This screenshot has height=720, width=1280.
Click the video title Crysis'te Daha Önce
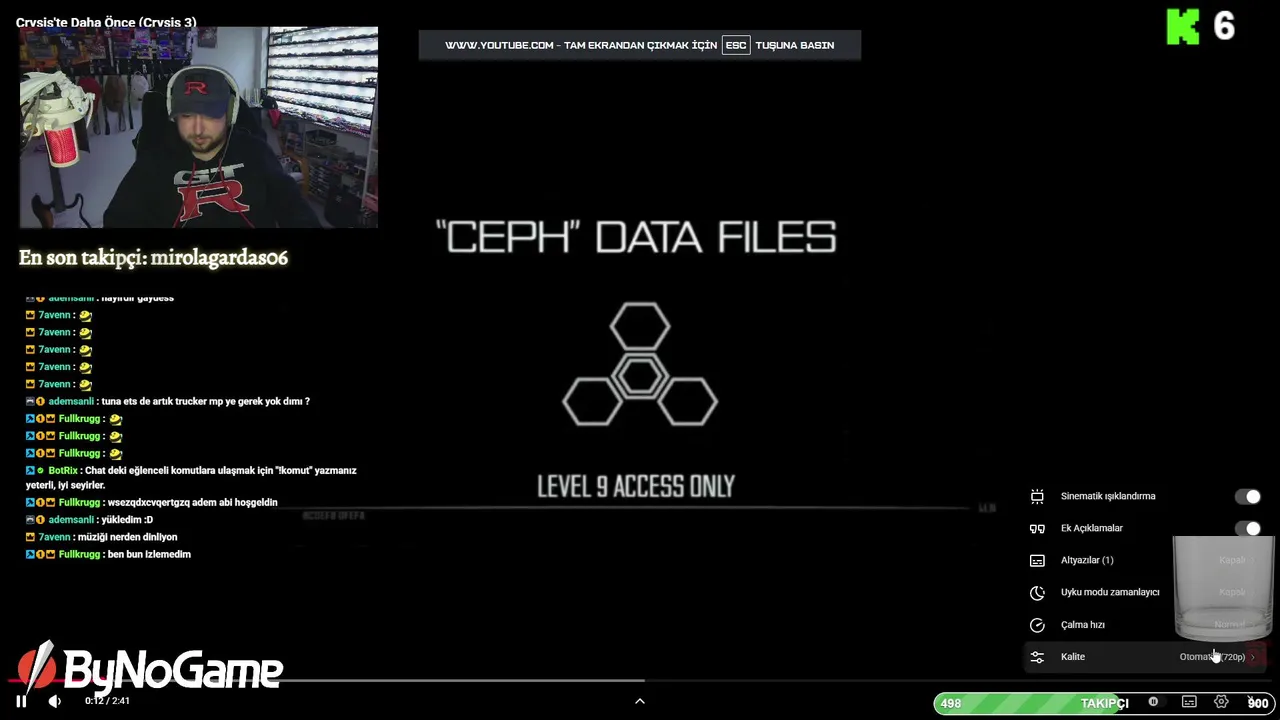tap(106, 22)
